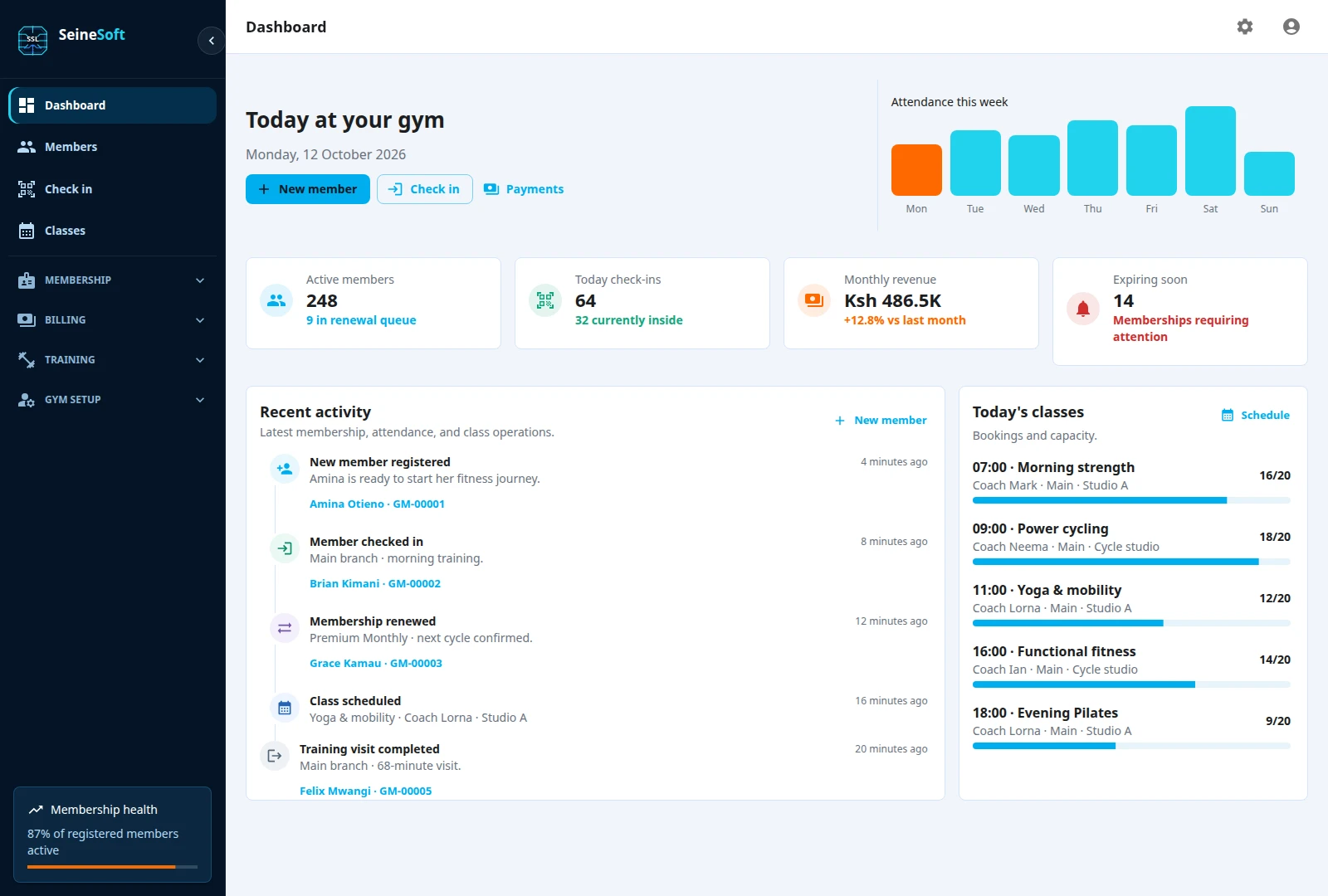The image size is (1328, 896).
Task: Expand the TRAINING sidebar section chevron
Action: 200,360
